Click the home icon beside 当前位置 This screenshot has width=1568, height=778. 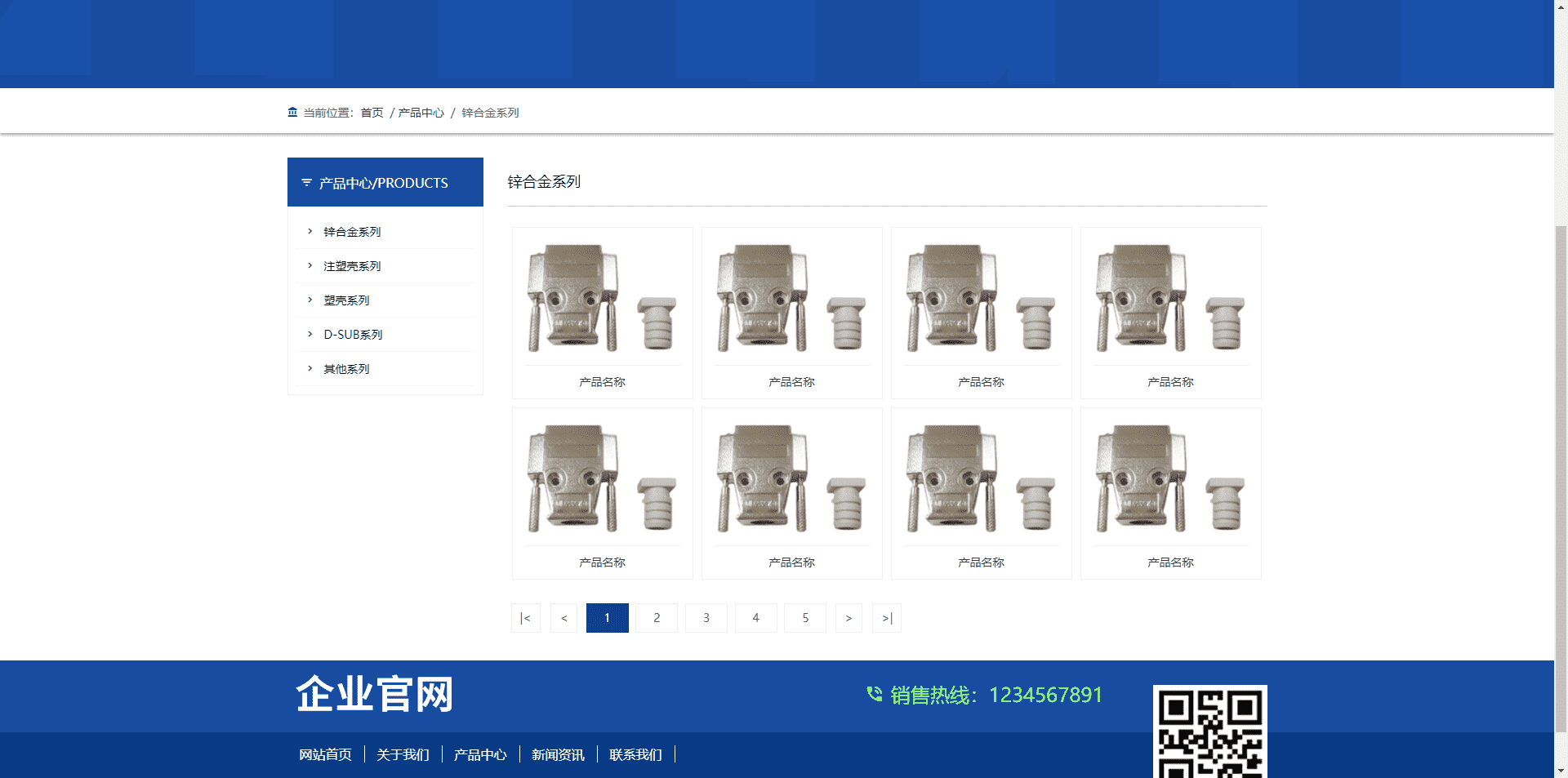pos(292,113)
